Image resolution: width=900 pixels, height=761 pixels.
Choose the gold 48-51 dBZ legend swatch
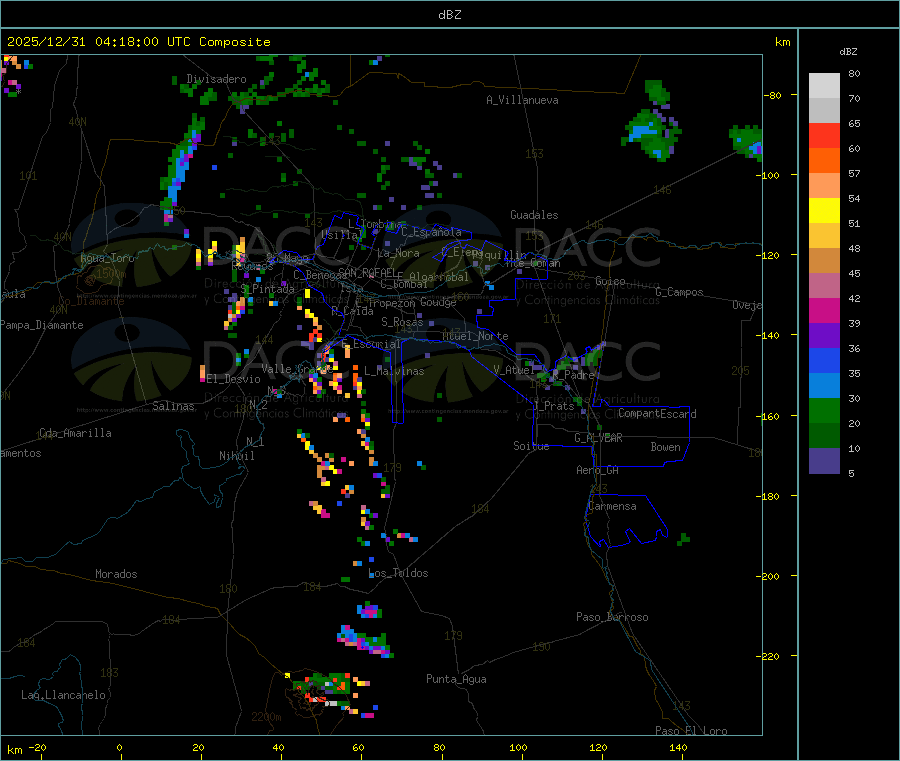pos(824,236)
